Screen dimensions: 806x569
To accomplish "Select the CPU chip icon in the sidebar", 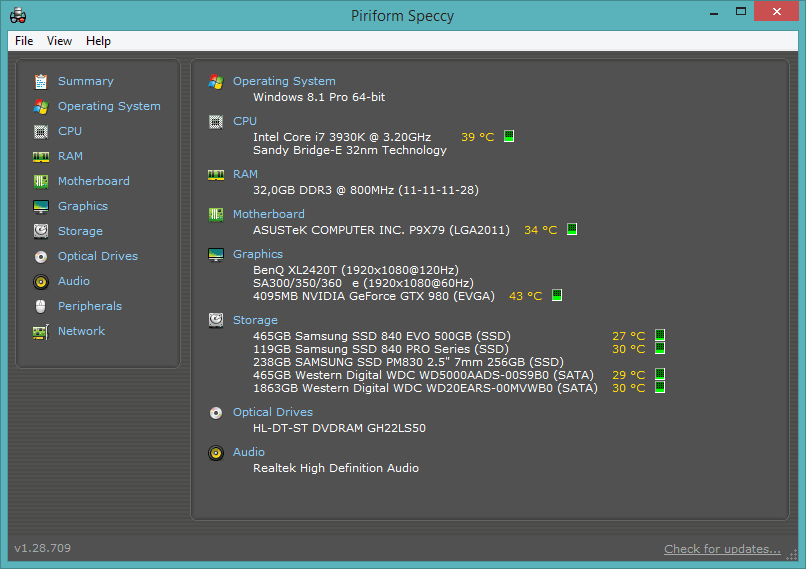I will tap(41, 131).
